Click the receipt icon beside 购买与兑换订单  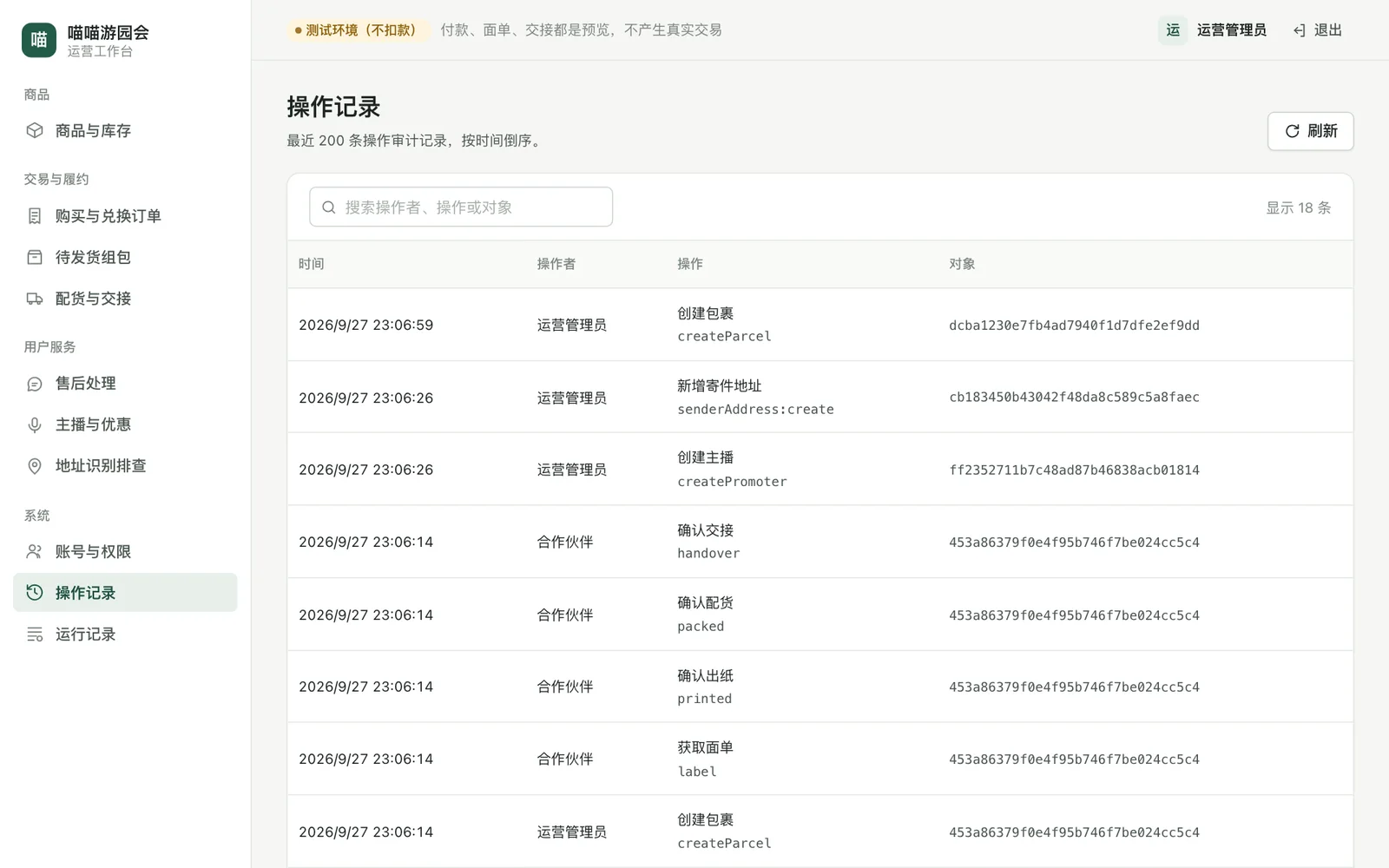point(35,215)
